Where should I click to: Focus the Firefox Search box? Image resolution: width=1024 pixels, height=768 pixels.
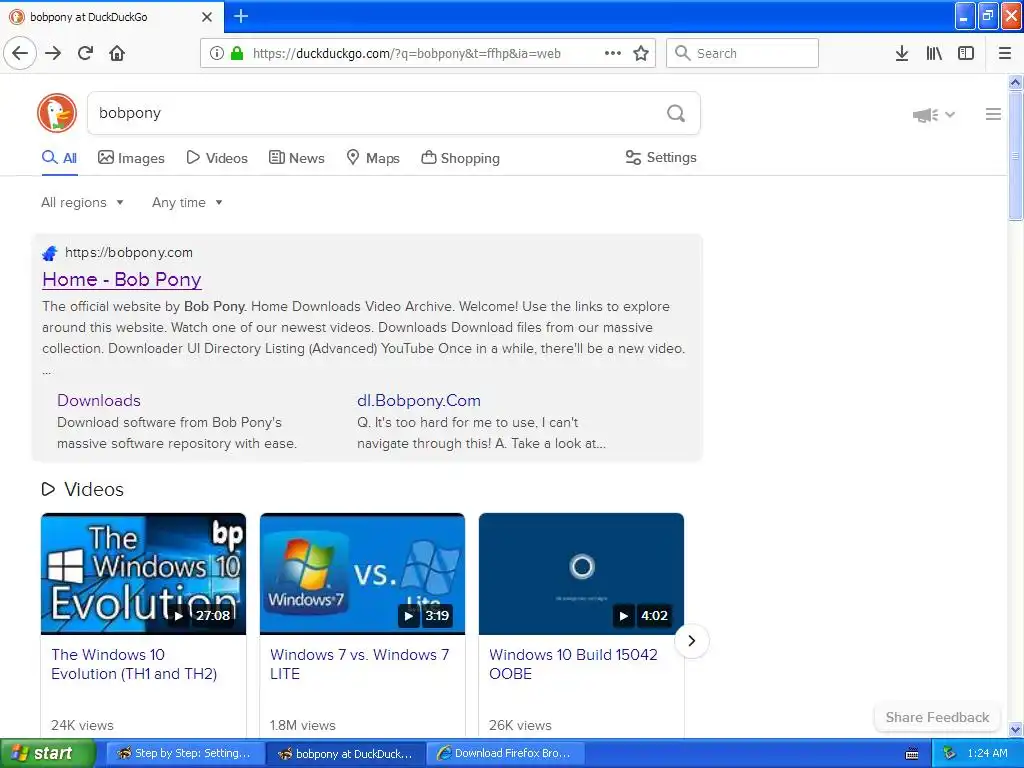click(742, 53)
